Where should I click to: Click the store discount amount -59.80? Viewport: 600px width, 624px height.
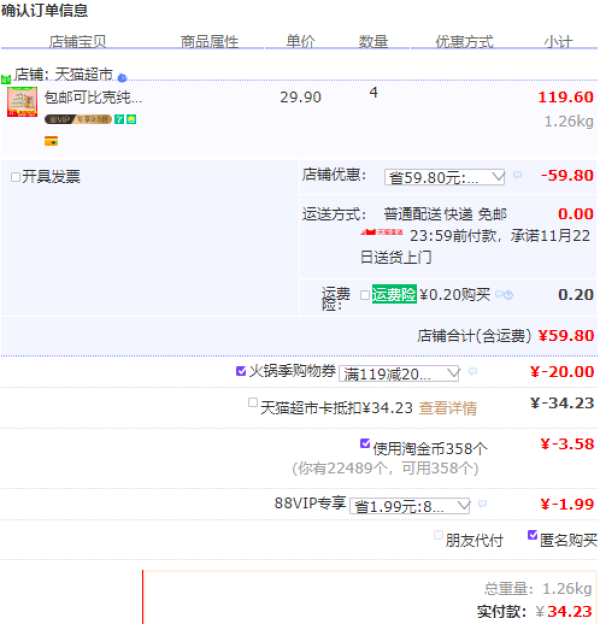click(567, 176)
